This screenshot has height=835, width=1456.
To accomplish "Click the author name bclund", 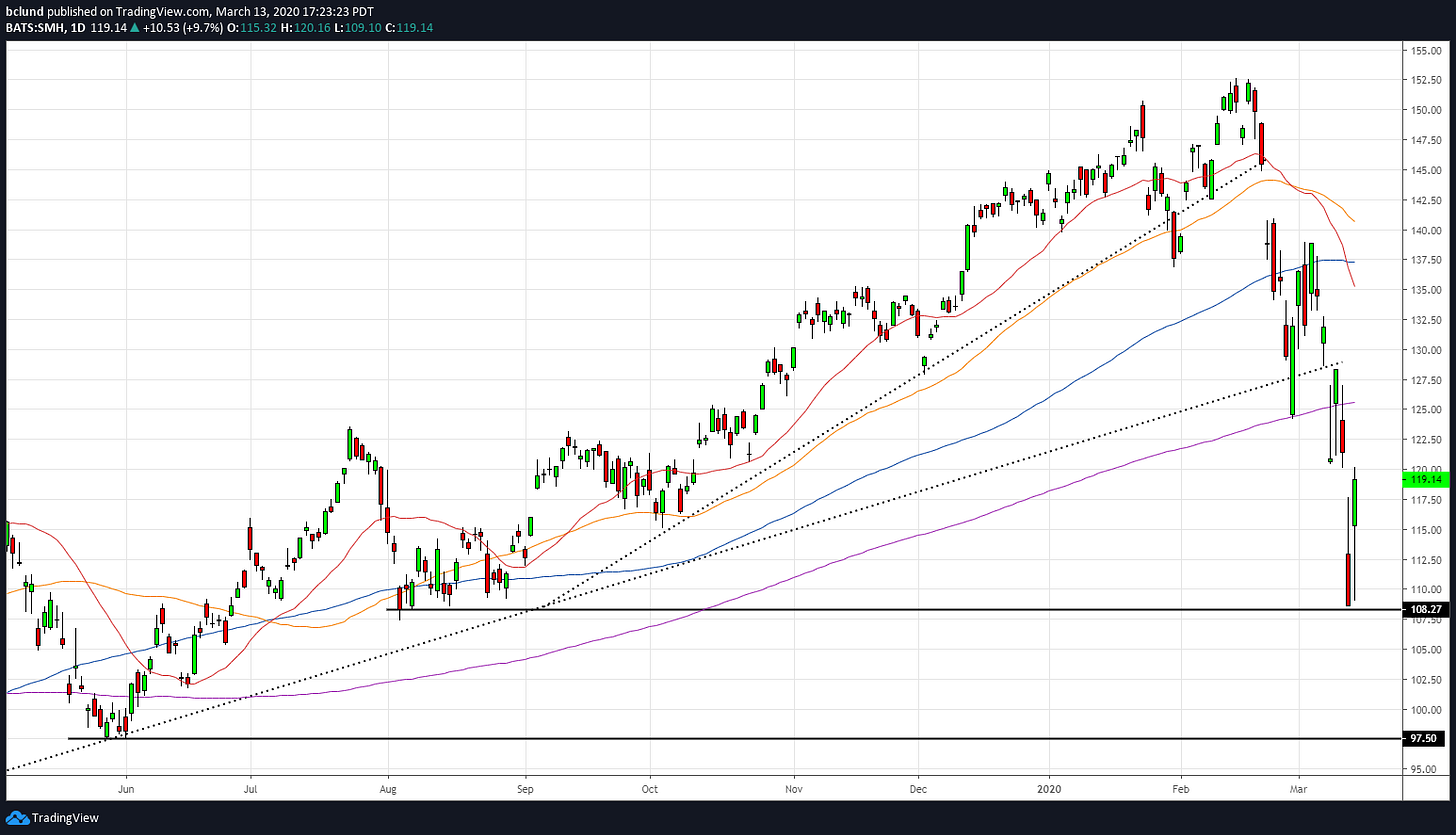I will (x=26, y=13).
